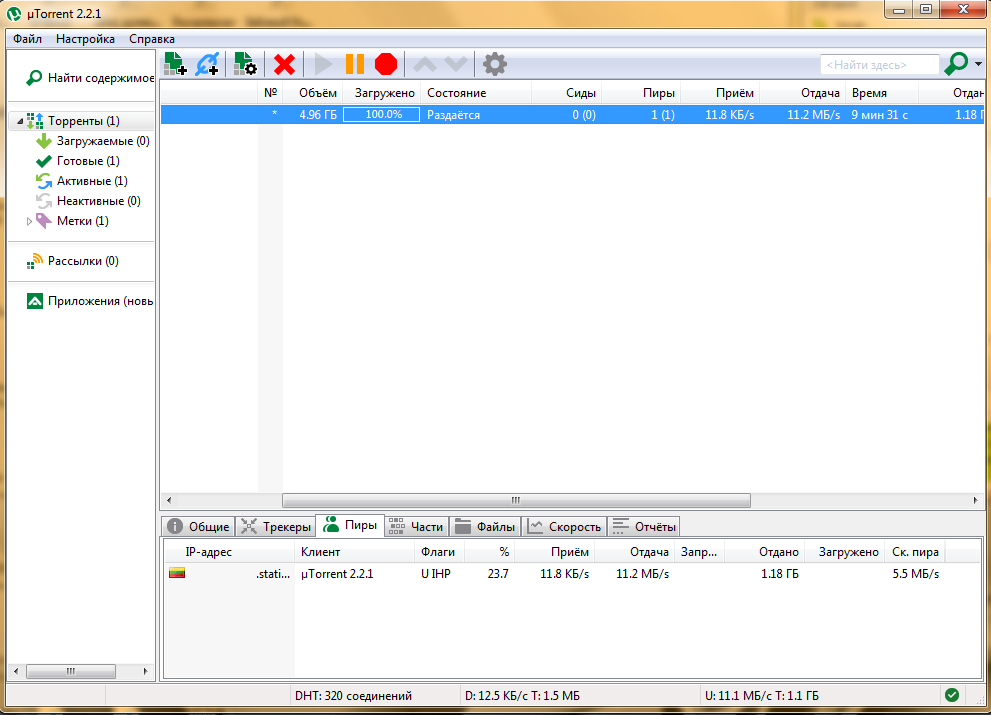Sort torrents by № column
Viewport: 991px width, 715px height.
pyautogui.click(x=271, y=93)
